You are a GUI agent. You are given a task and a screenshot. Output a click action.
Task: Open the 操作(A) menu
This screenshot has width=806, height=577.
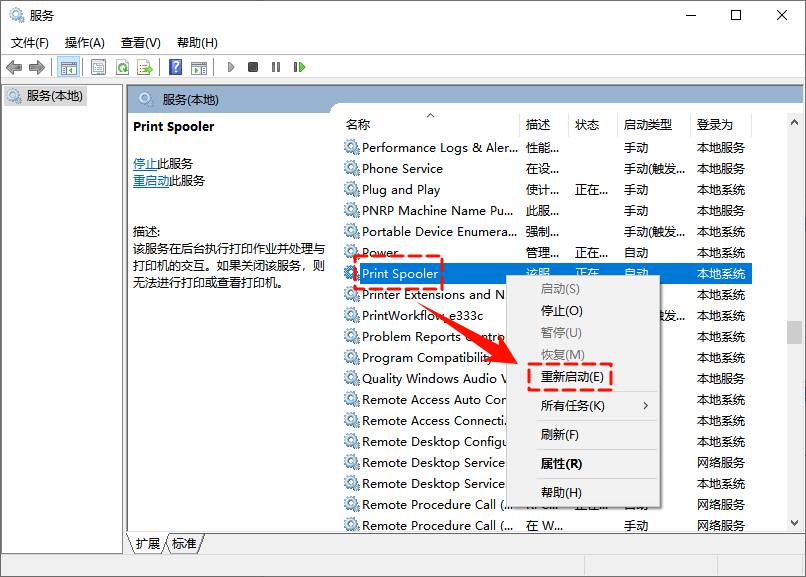tap(84, 42)
